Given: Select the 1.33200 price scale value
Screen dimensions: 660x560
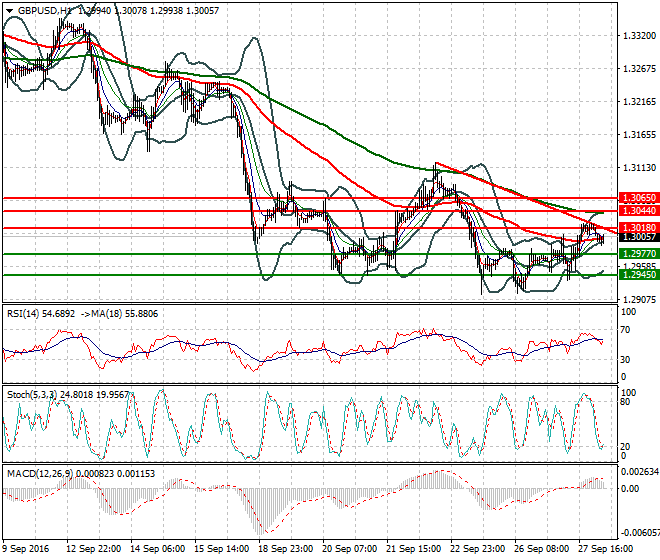Looking at the screenshot, I should click(x=639, y=36).
